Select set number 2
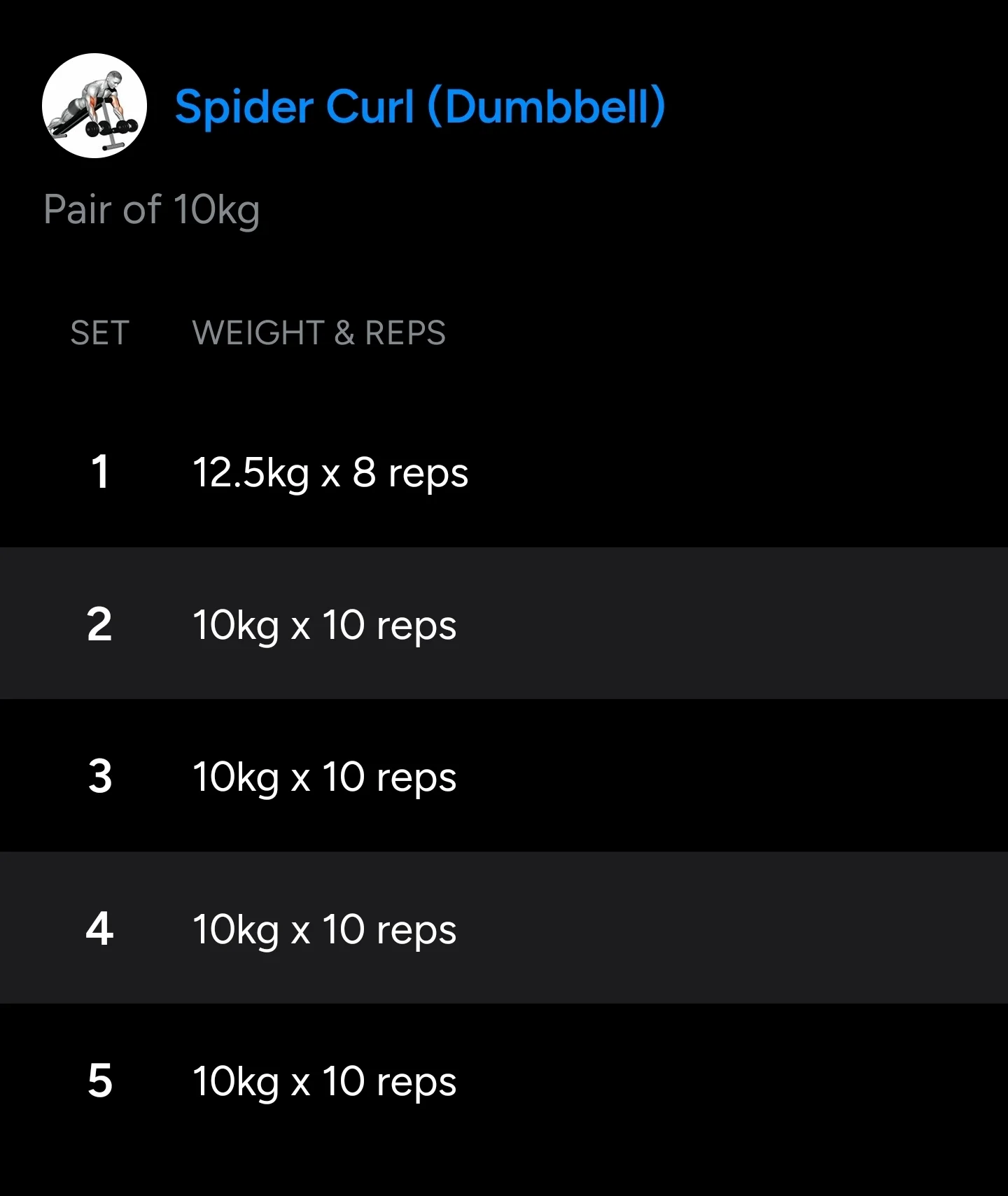 pos(100,624)
